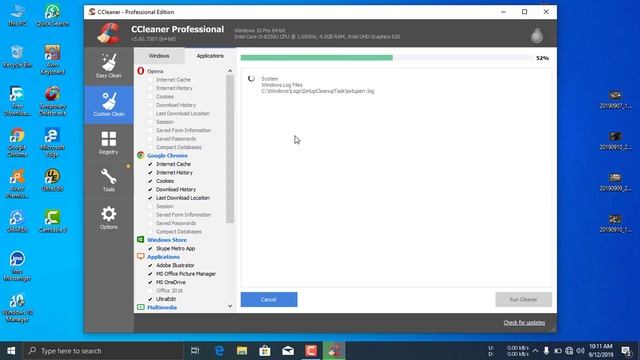The image size is (640, 360).
Task: Collapse the Google Chrome group heading
Action: click(x=167, y=156)
